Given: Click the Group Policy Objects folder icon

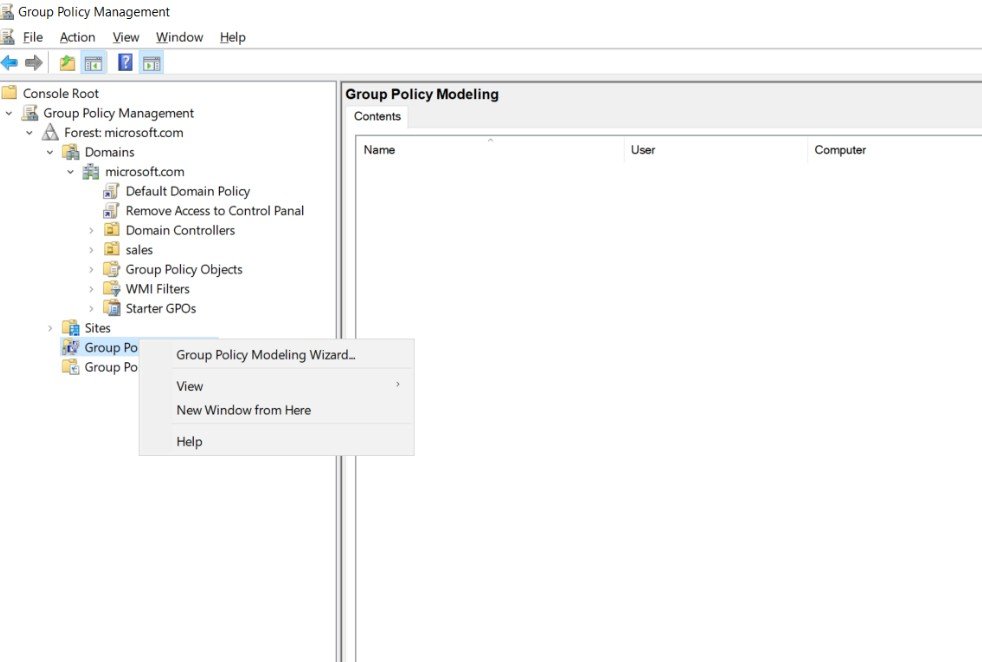Looking at the screenshot, I should (x=111, y=269).
